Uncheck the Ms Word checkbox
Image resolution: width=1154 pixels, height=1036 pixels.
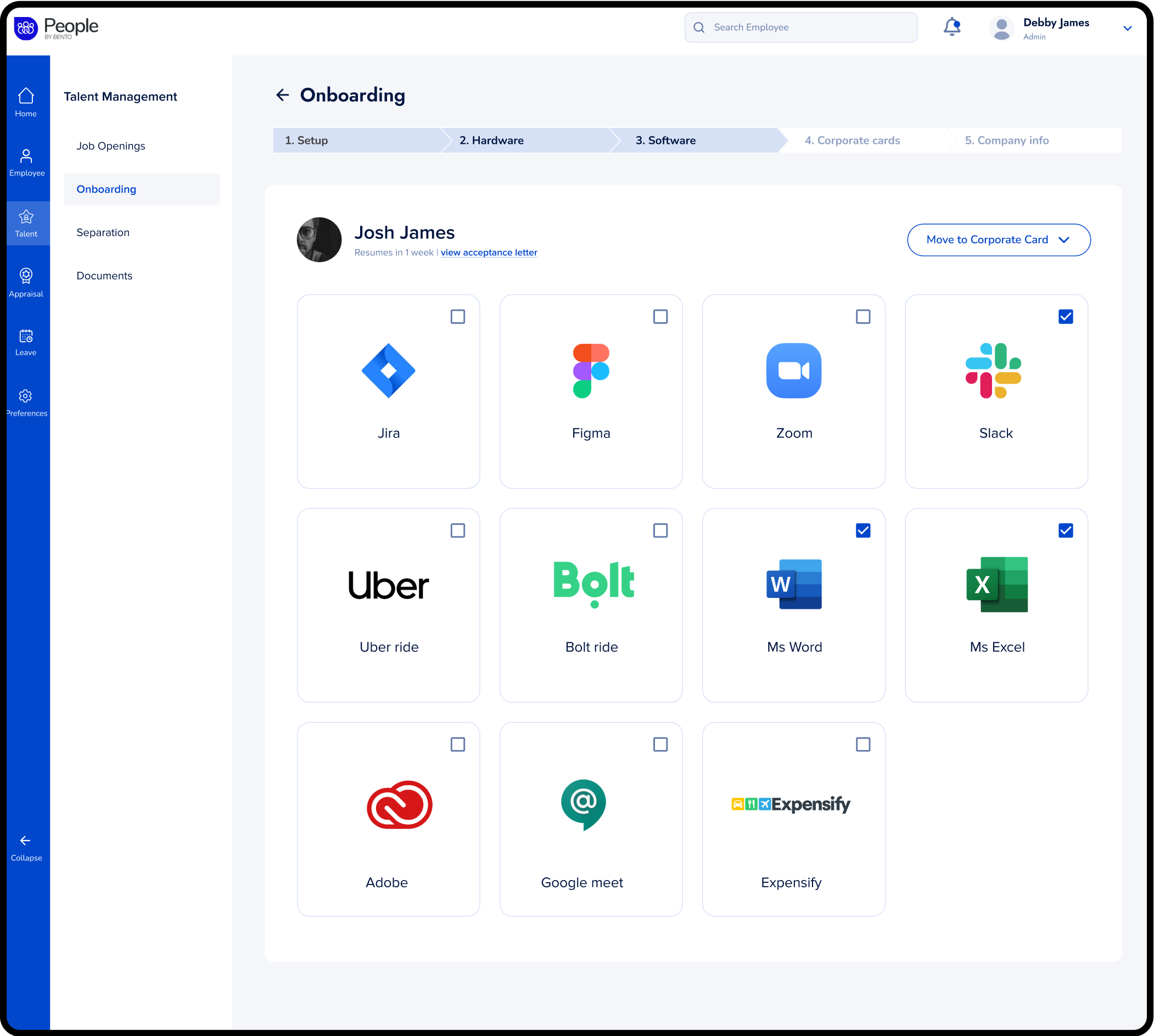(863, 530)
